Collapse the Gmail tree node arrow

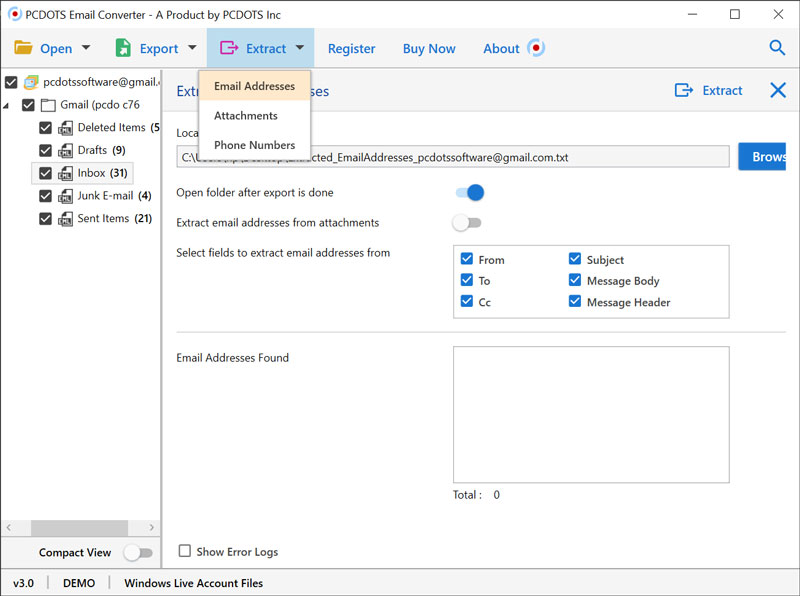point(6,106)
